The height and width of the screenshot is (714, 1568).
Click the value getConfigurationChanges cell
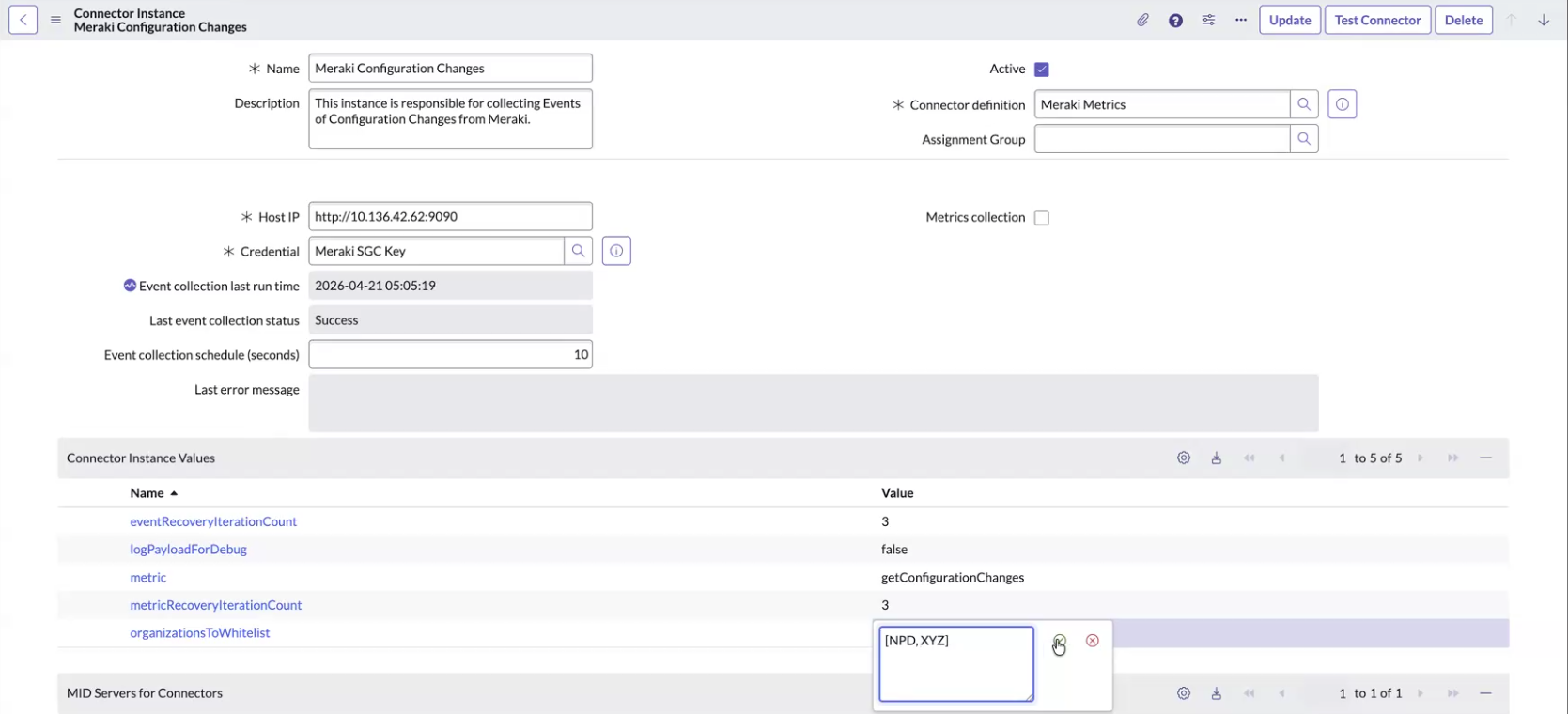pyautogui.click(x=953, y=578)
